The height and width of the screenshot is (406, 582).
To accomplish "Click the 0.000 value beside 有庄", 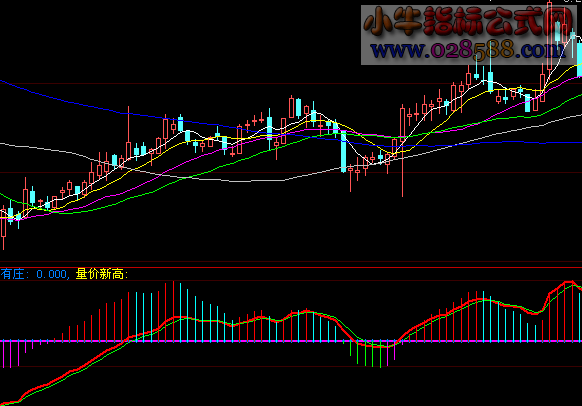I will point(51,274).
